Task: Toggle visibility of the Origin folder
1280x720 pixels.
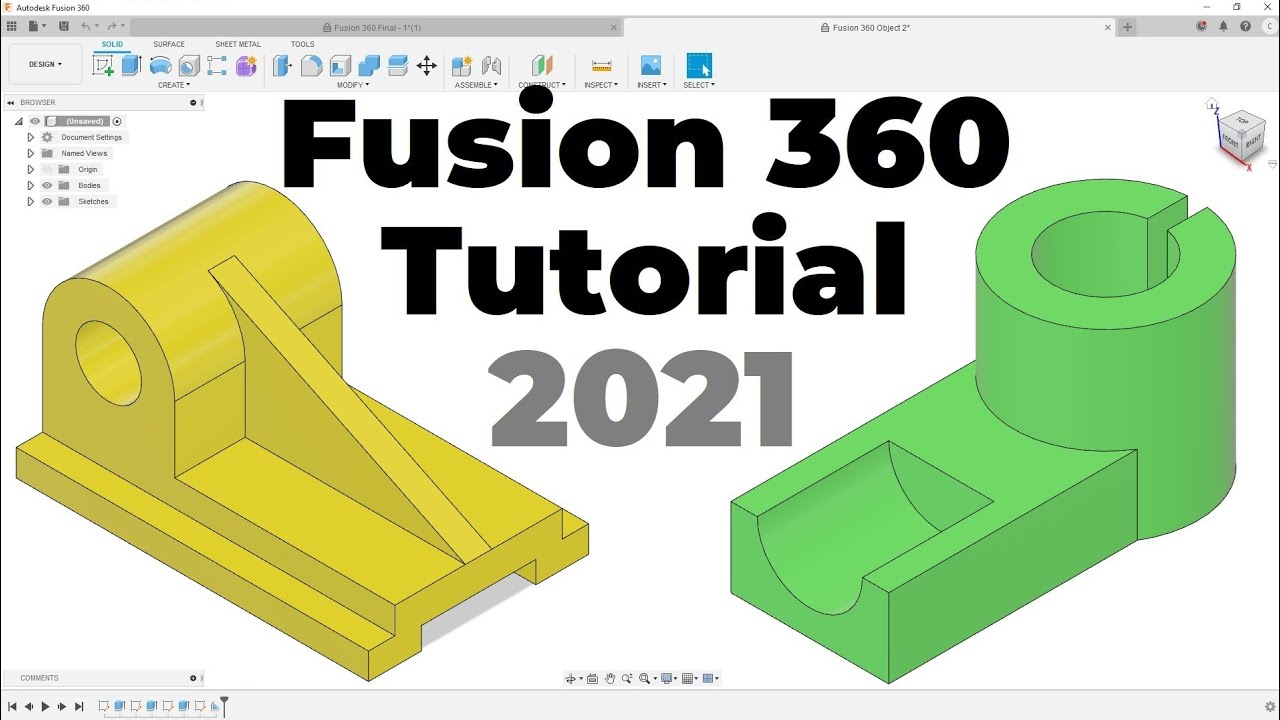Action: 47,169
